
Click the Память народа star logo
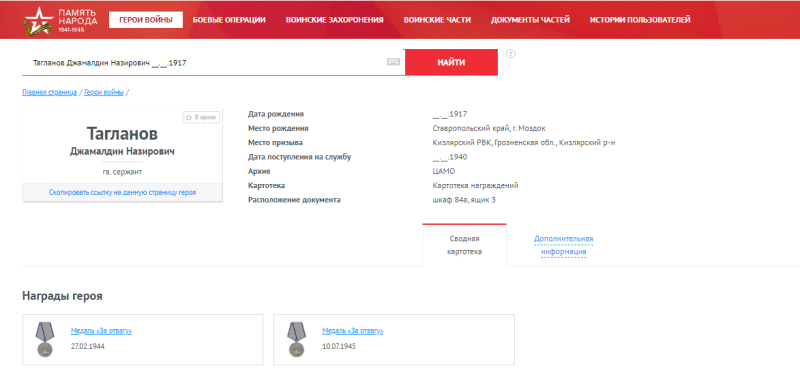(x=37, y=21)
